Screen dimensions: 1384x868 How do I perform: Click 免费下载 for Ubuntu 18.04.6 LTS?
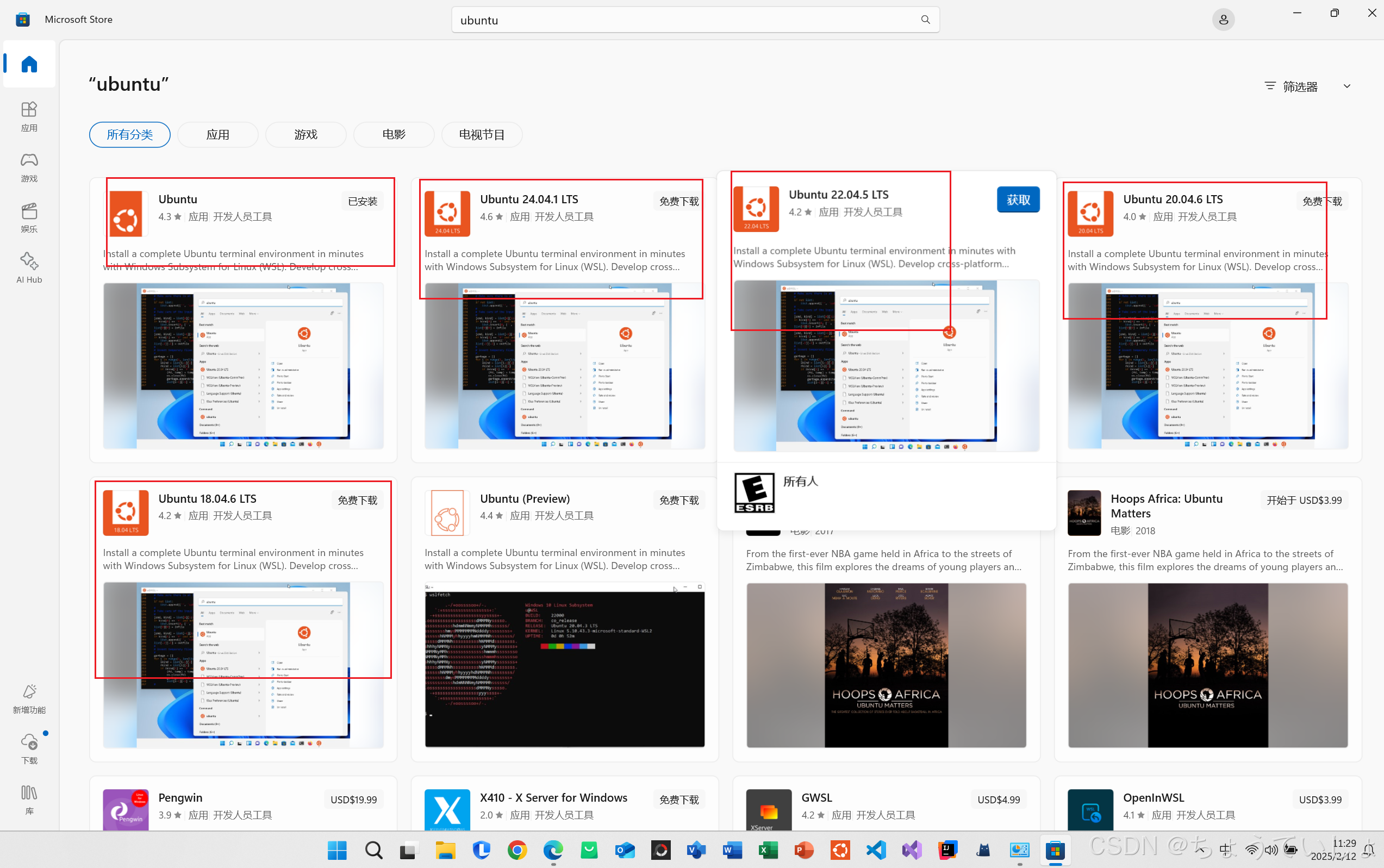(358, 501)
